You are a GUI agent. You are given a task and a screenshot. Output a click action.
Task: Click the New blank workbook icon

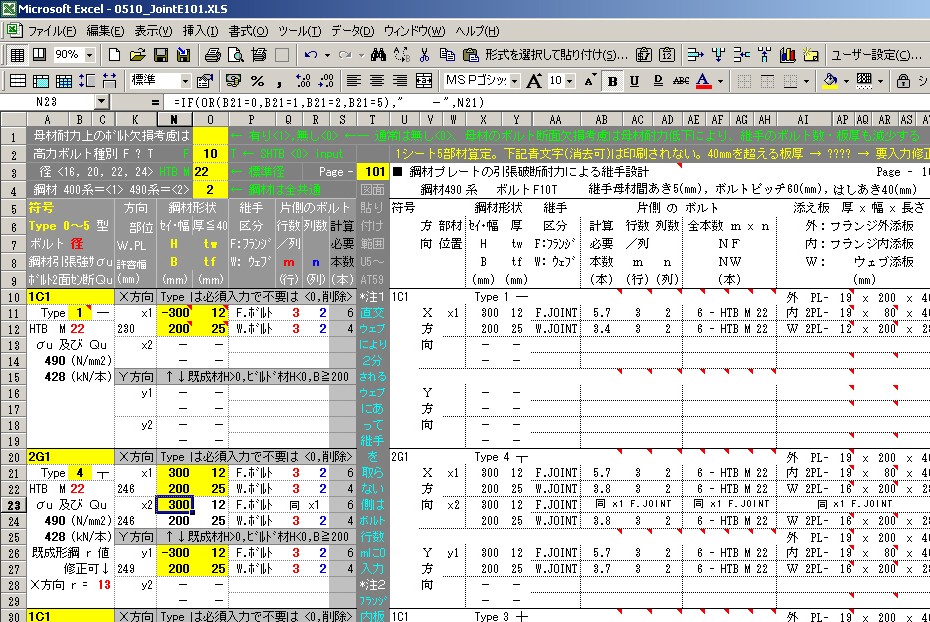click(114, 55)
